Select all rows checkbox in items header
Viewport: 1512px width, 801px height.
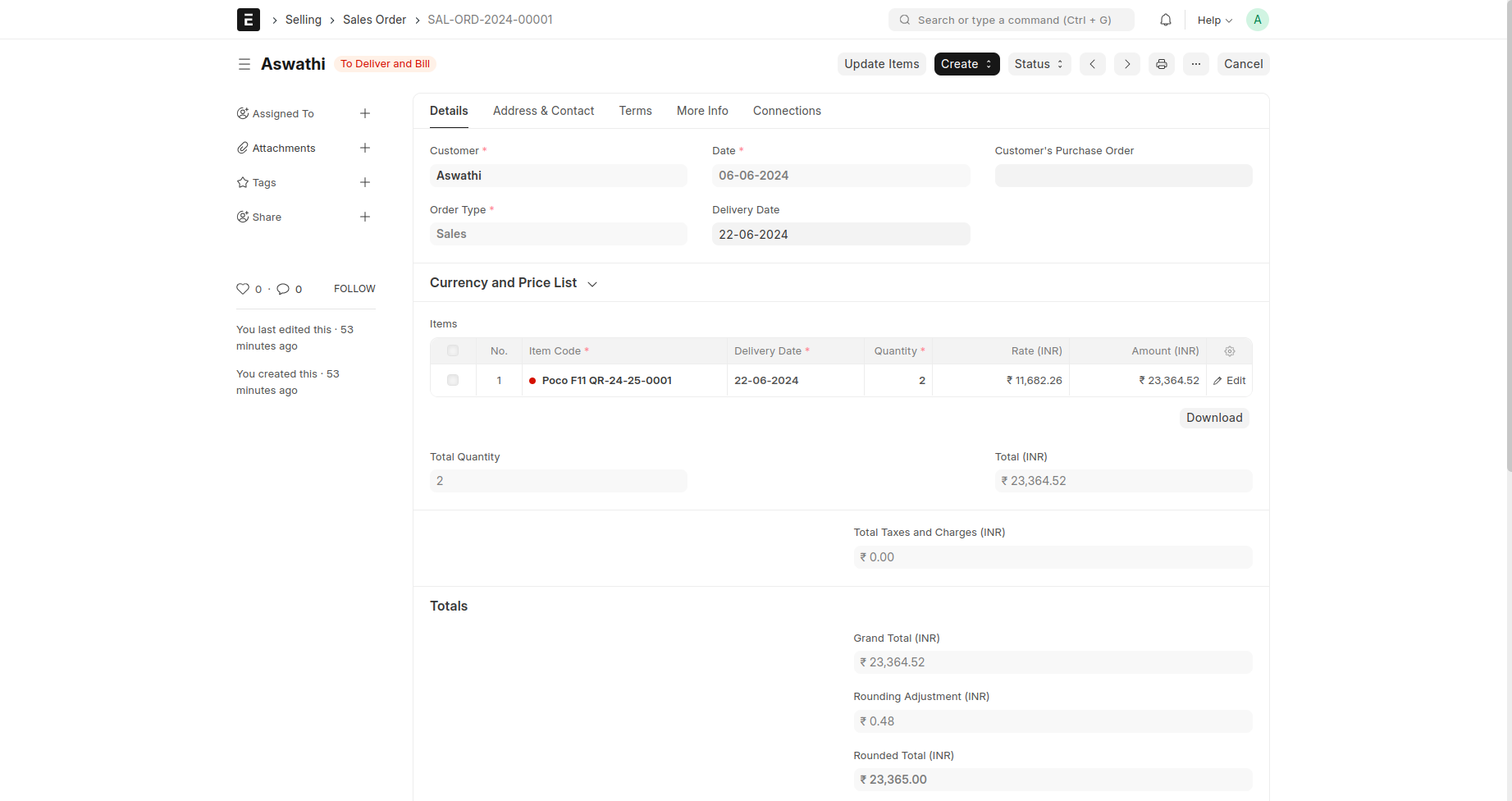coord(453,351)
